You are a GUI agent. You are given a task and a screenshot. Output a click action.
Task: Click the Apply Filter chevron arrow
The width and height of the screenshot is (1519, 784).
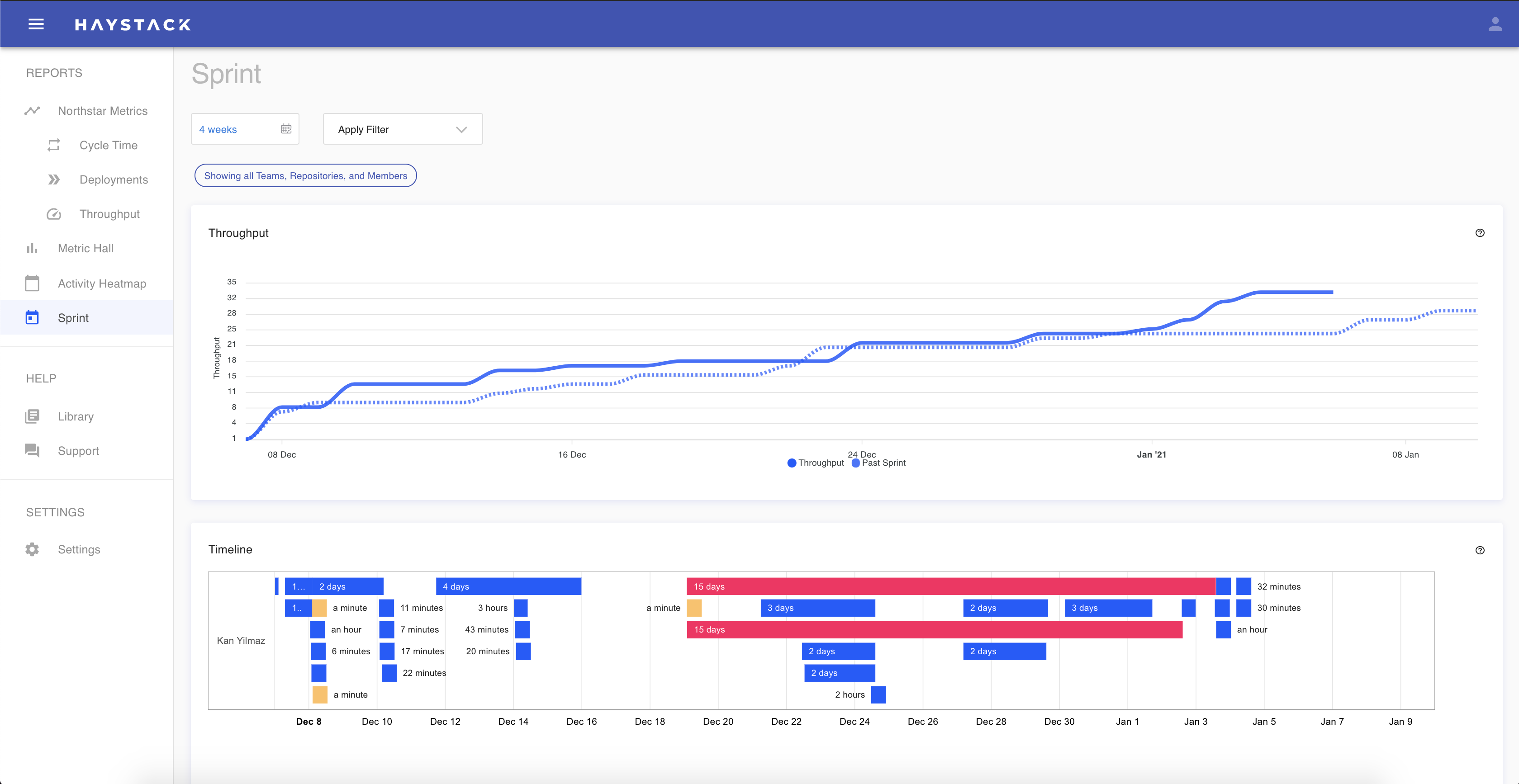pos(461,130)
